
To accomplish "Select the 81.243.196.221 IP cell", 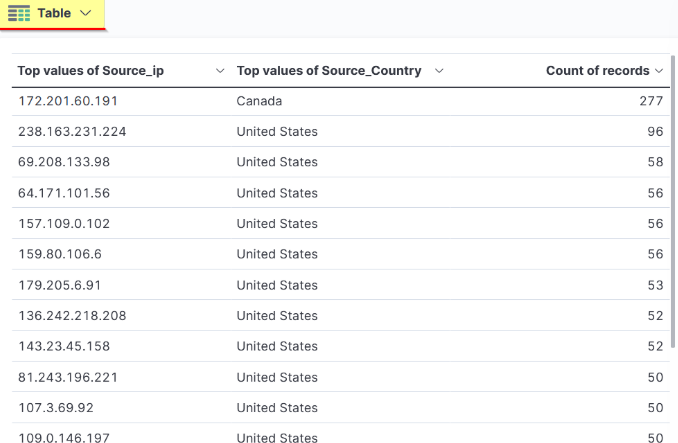I will click(x=68, y=377).
